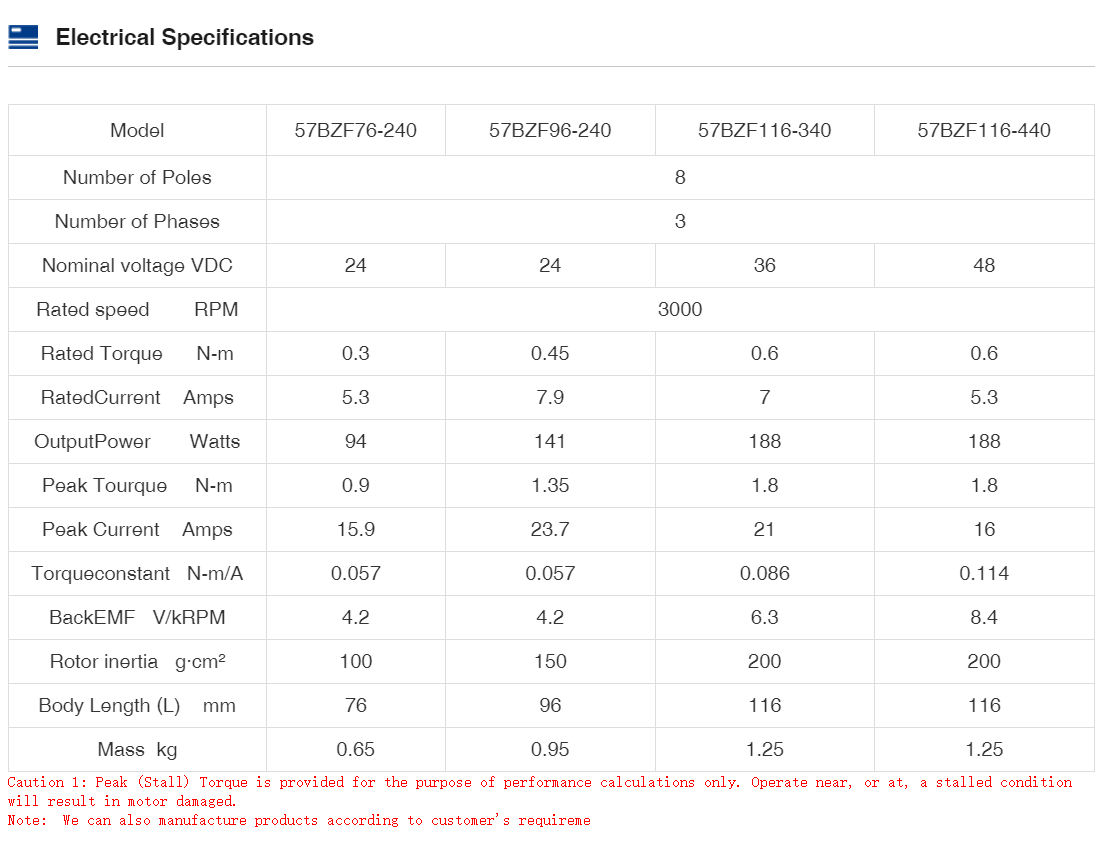Select the 0.65 mass value cell
The width and height of the screenshot is (1104, 844).
(355, 749)
